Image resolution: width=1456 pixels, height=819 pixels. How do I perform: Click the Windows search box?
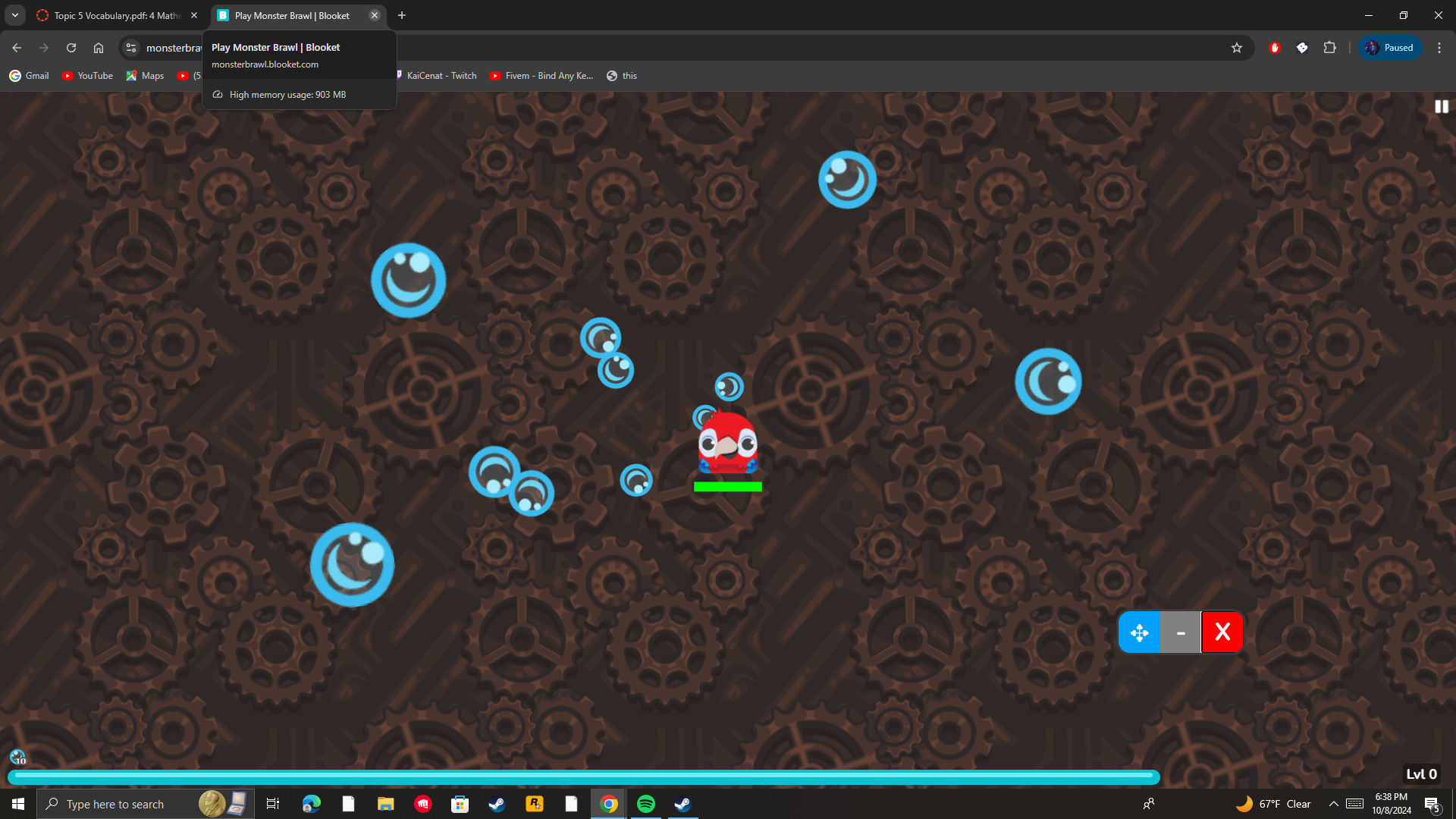[x=115, y=804]
